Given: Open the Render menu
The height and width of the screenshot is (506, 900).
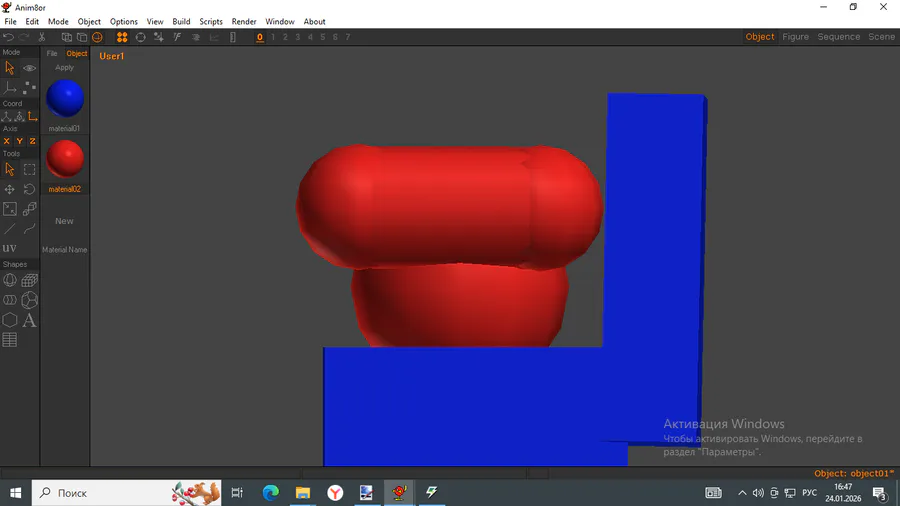Looking at the screenshot, I should pos(244,21).
